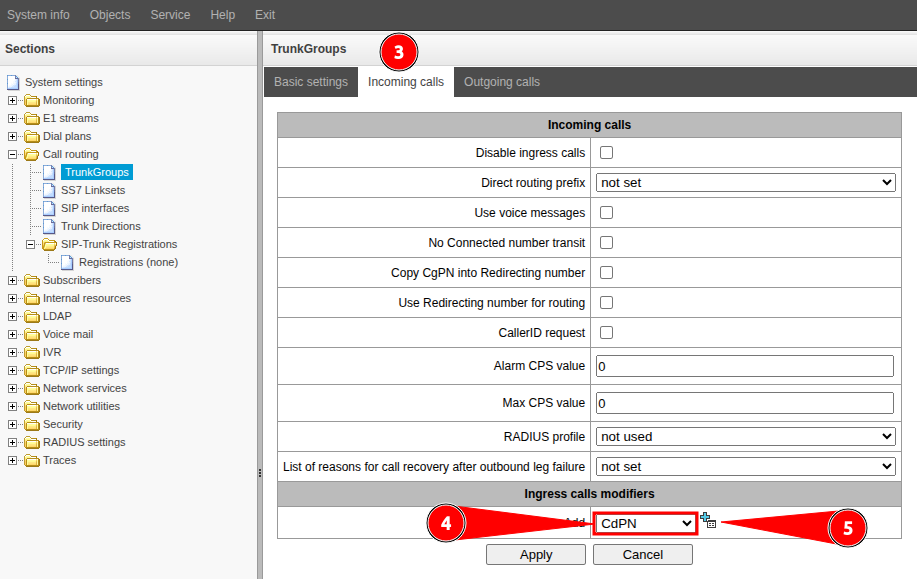Click the TCP/IP settings folder icon

click(x=32, y=371)
